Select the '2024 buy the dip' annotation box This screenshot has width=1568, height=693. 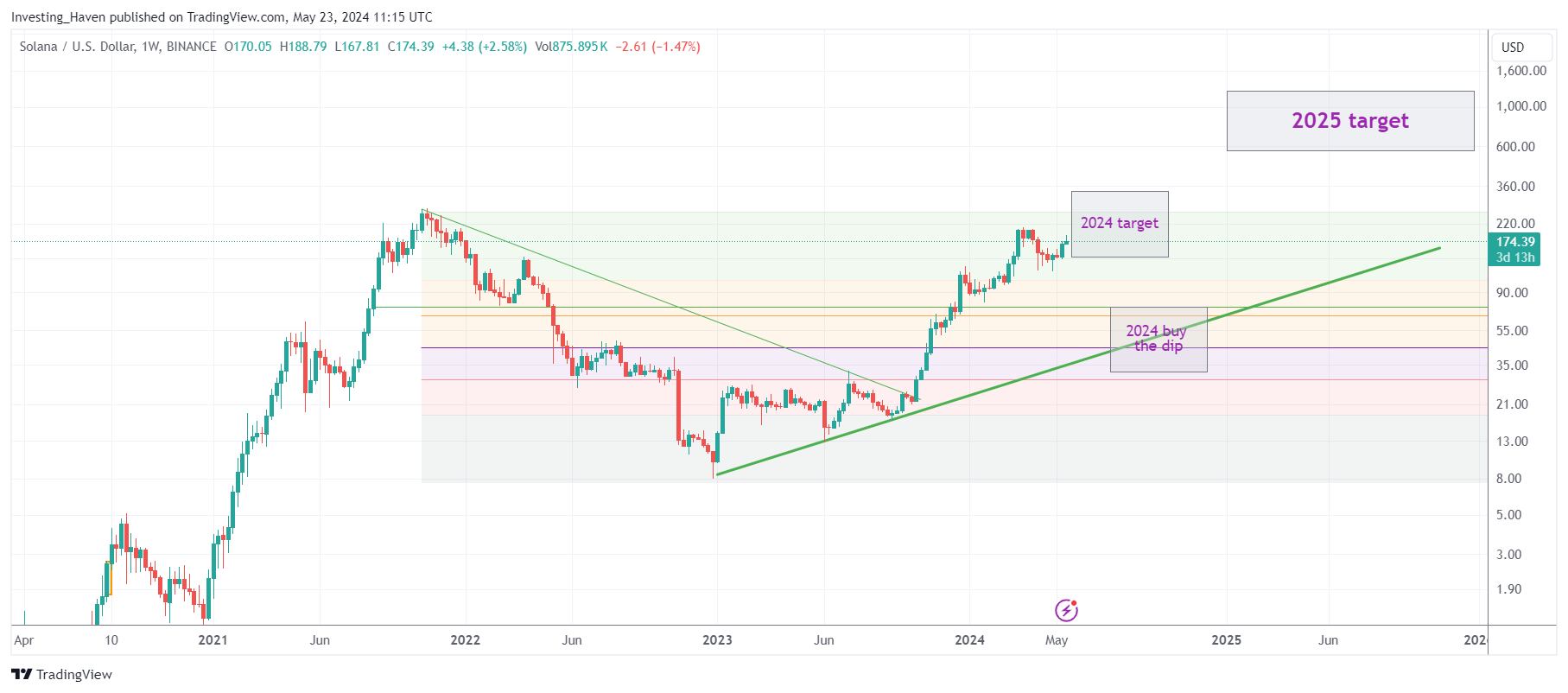1159,340
